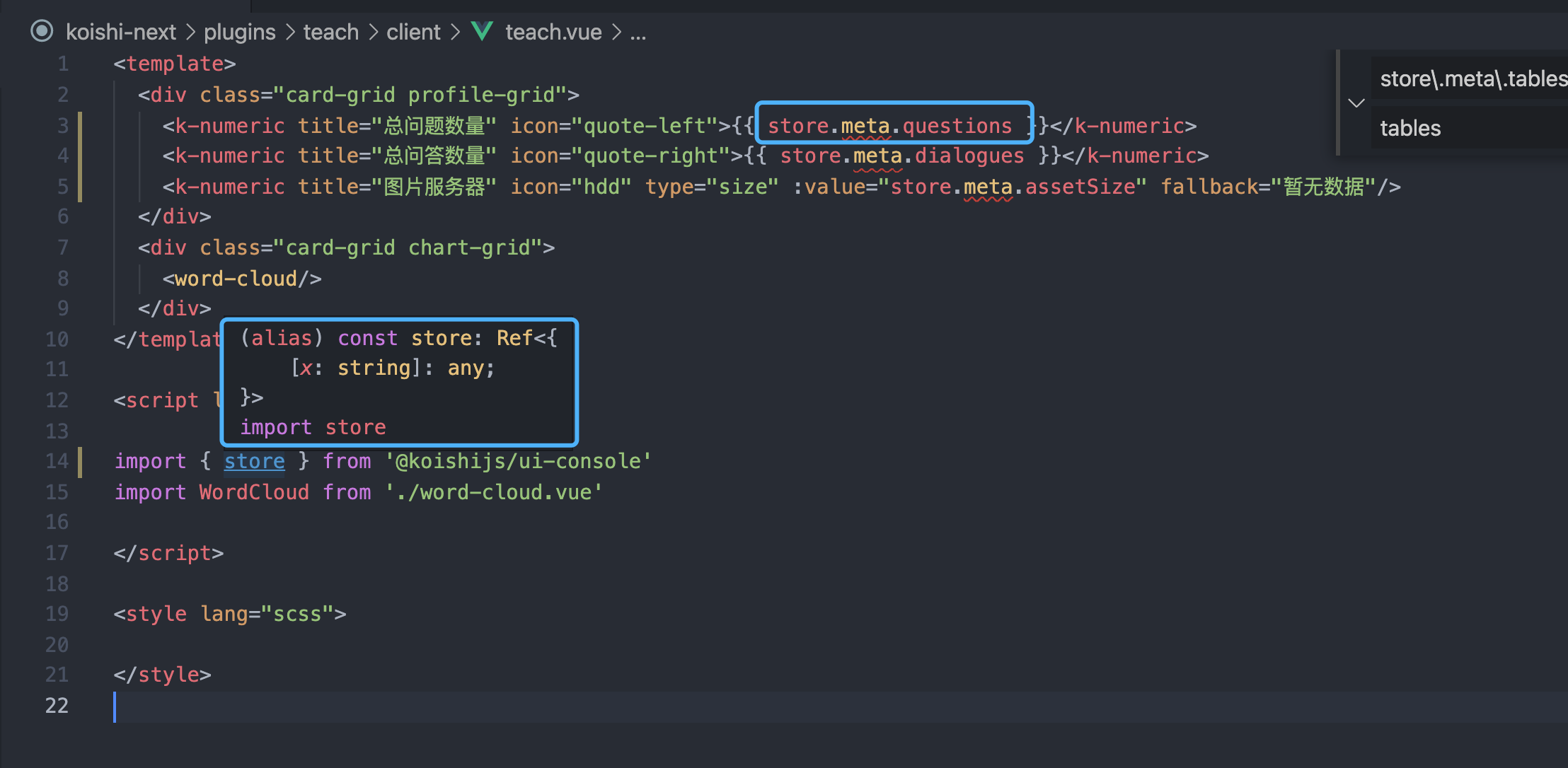Follow the underlined store import link
1568x768 pixels.
coord(254,460)
